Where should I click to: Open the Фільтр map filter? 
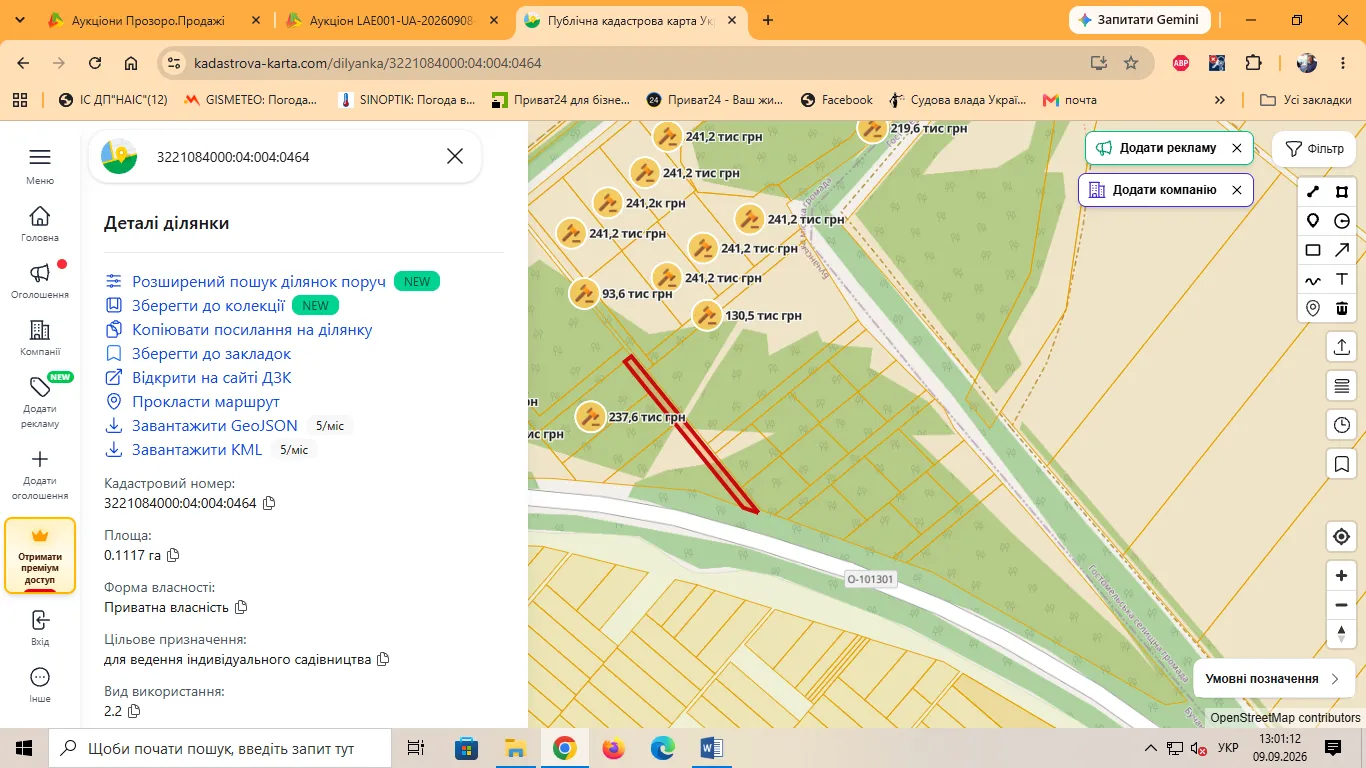pos(1314,148)
